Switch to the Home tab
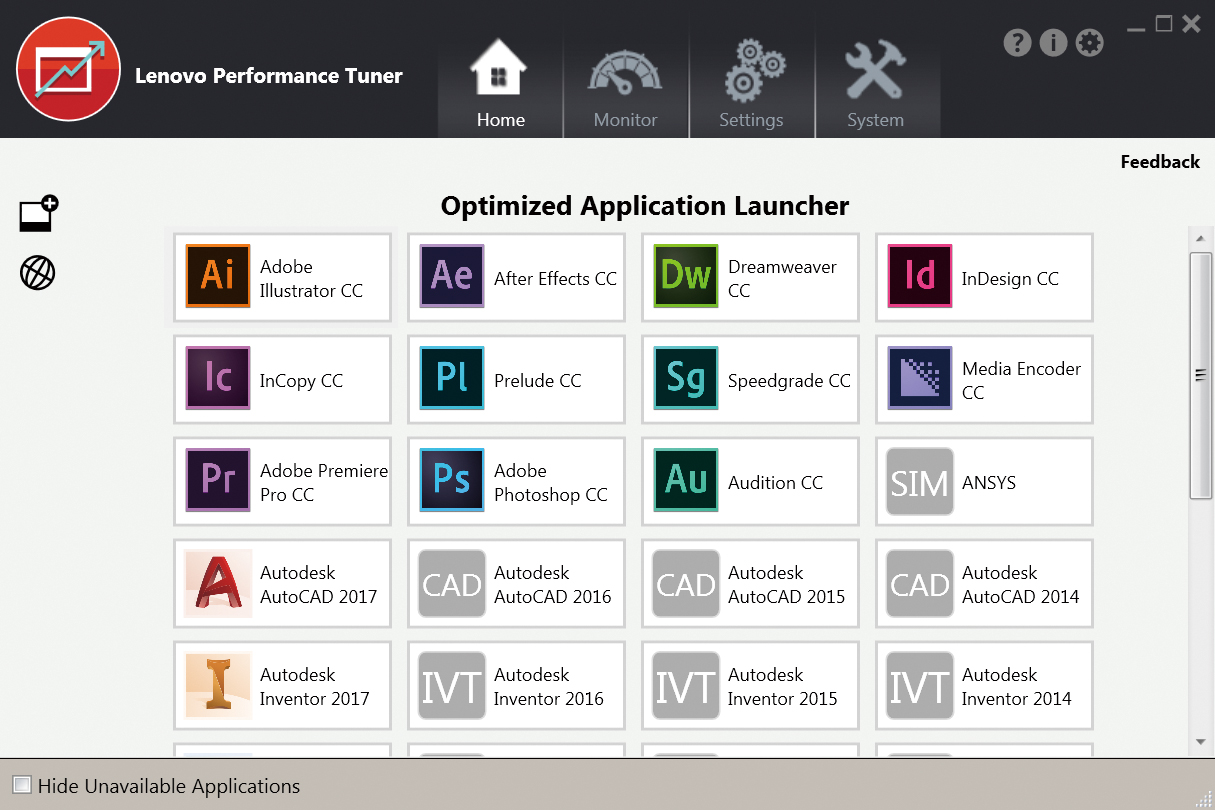Viewport: 1215px width, 810px height. click(x=501, y=84)
